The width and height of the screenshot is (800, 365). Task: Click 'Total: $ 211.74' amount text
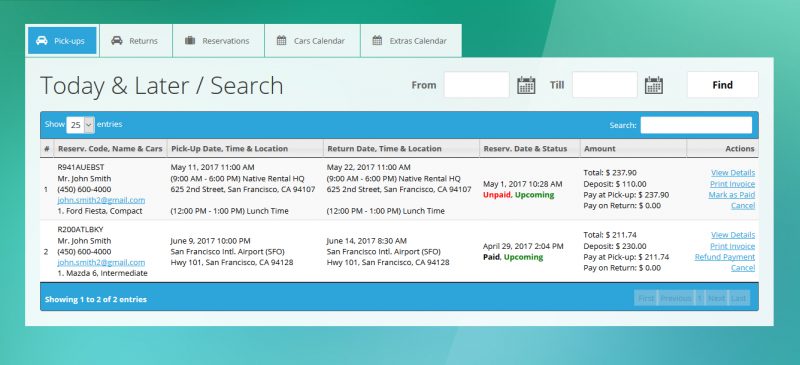click(x=610, y=235)
